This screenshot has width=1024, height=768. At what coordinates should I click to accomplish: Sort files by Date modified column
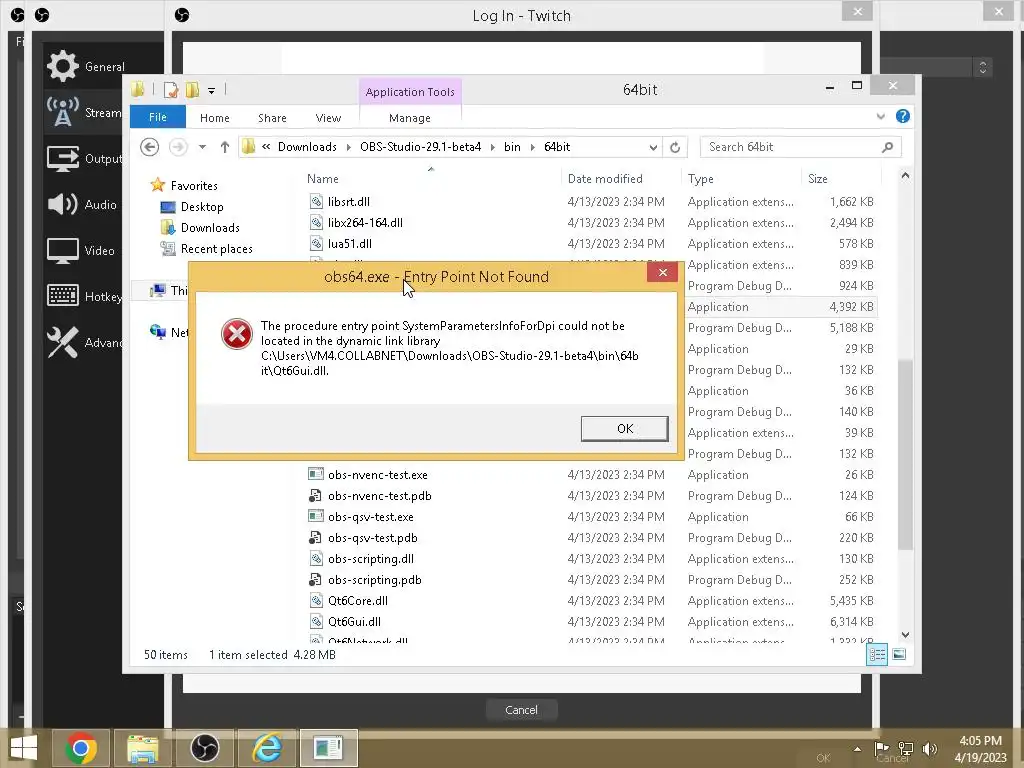pos(605,178)
